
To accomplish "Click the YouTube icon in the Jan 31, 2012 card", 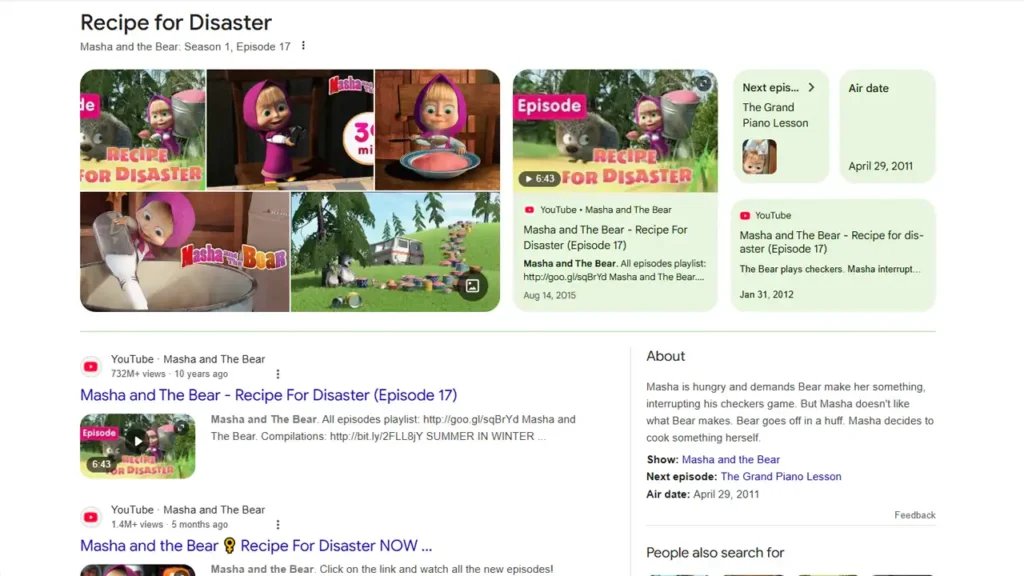I will 744,216.
